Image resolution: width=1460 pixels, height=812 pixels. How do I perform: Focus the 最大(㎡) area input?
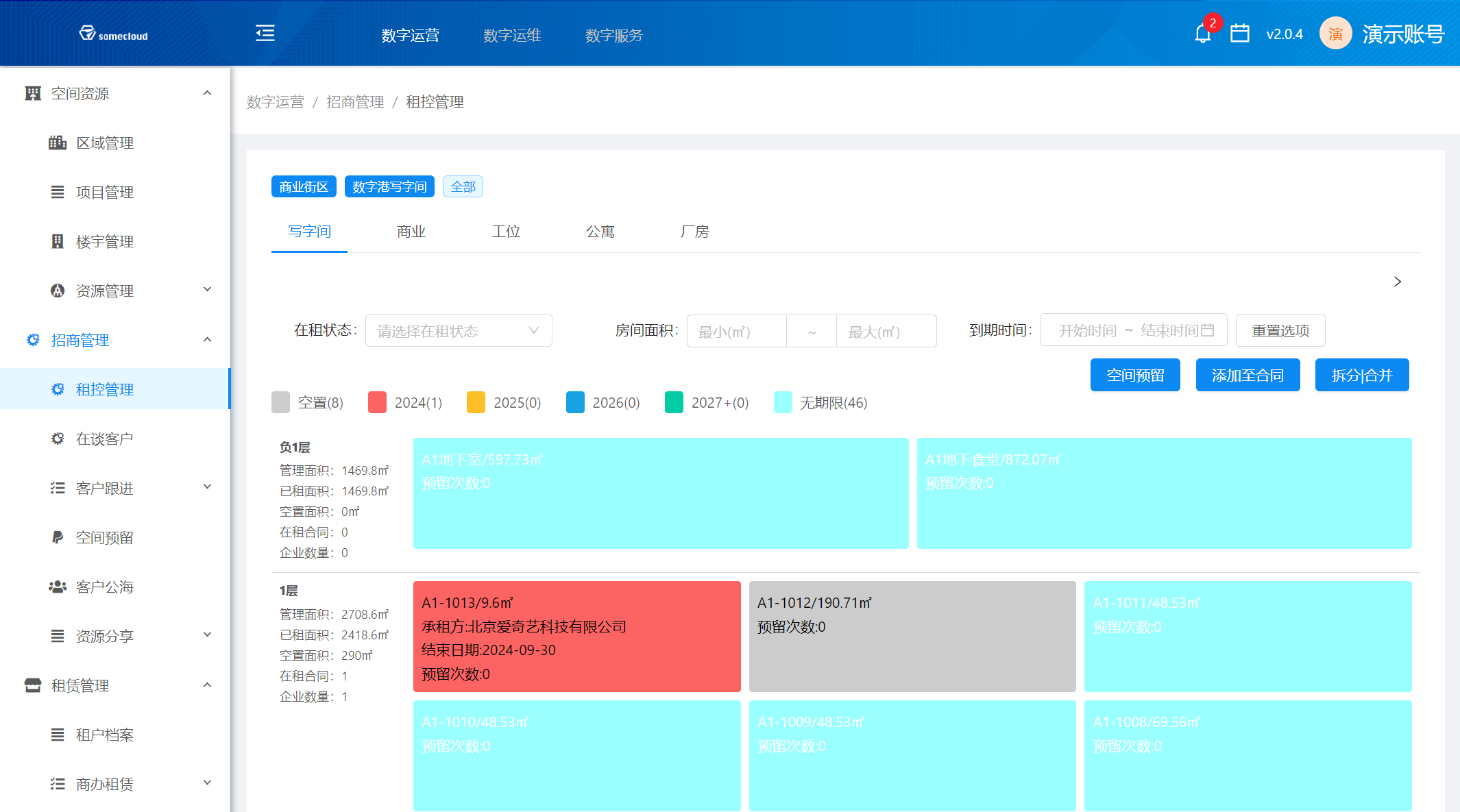(886, 332)
